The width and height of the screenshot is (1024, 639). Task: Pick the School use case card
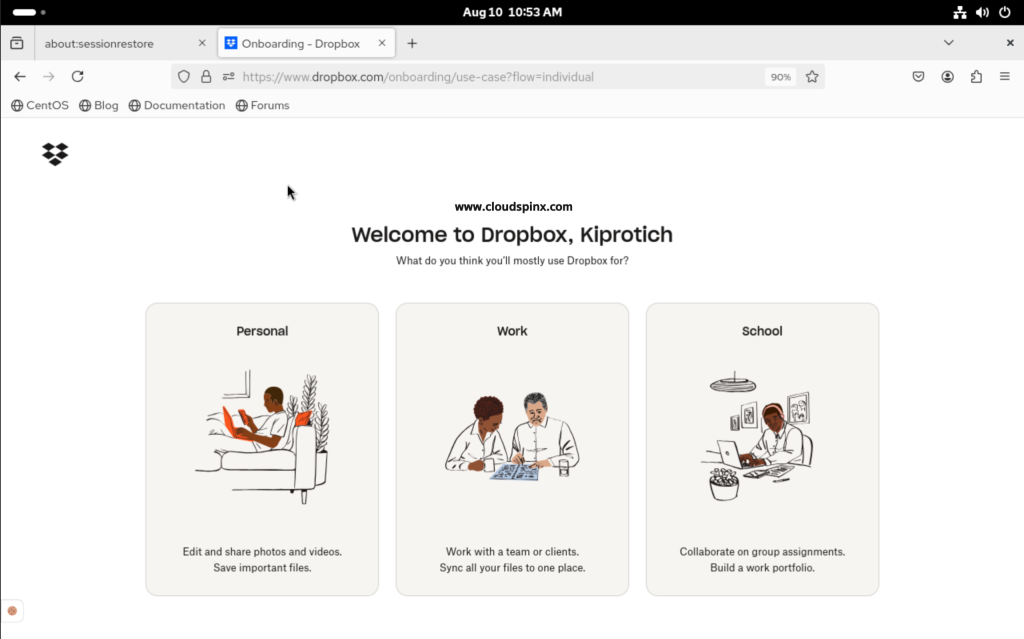point(762,449)
